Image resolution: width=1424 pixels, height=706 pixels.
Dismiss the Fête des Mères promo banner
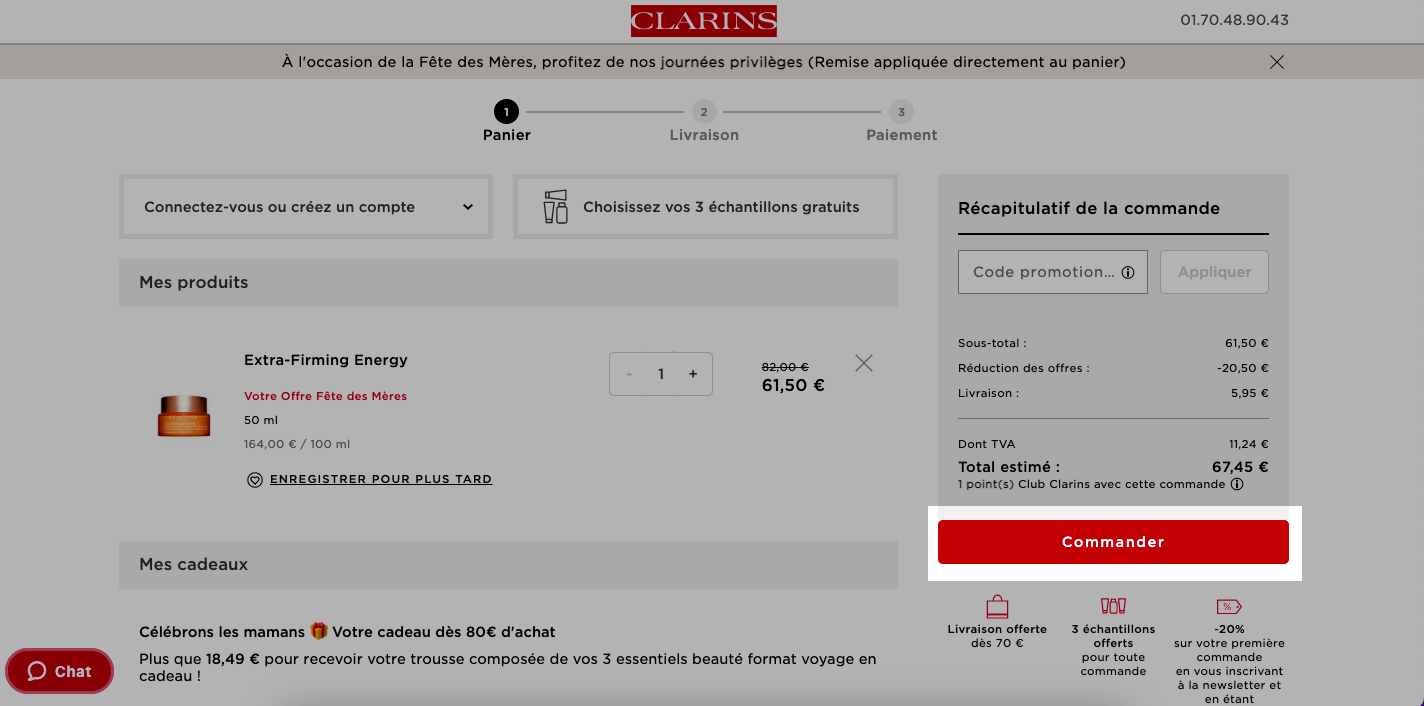pos(1276,62)
